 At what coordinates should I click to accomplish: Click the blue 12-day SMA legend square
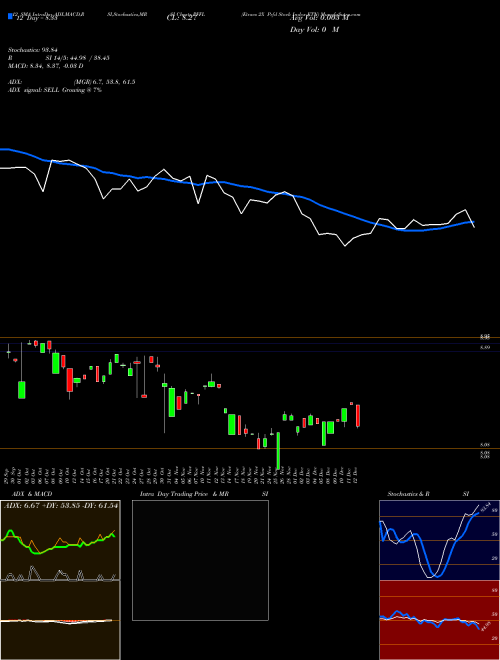pyautogui.click(x=10, y=16)
